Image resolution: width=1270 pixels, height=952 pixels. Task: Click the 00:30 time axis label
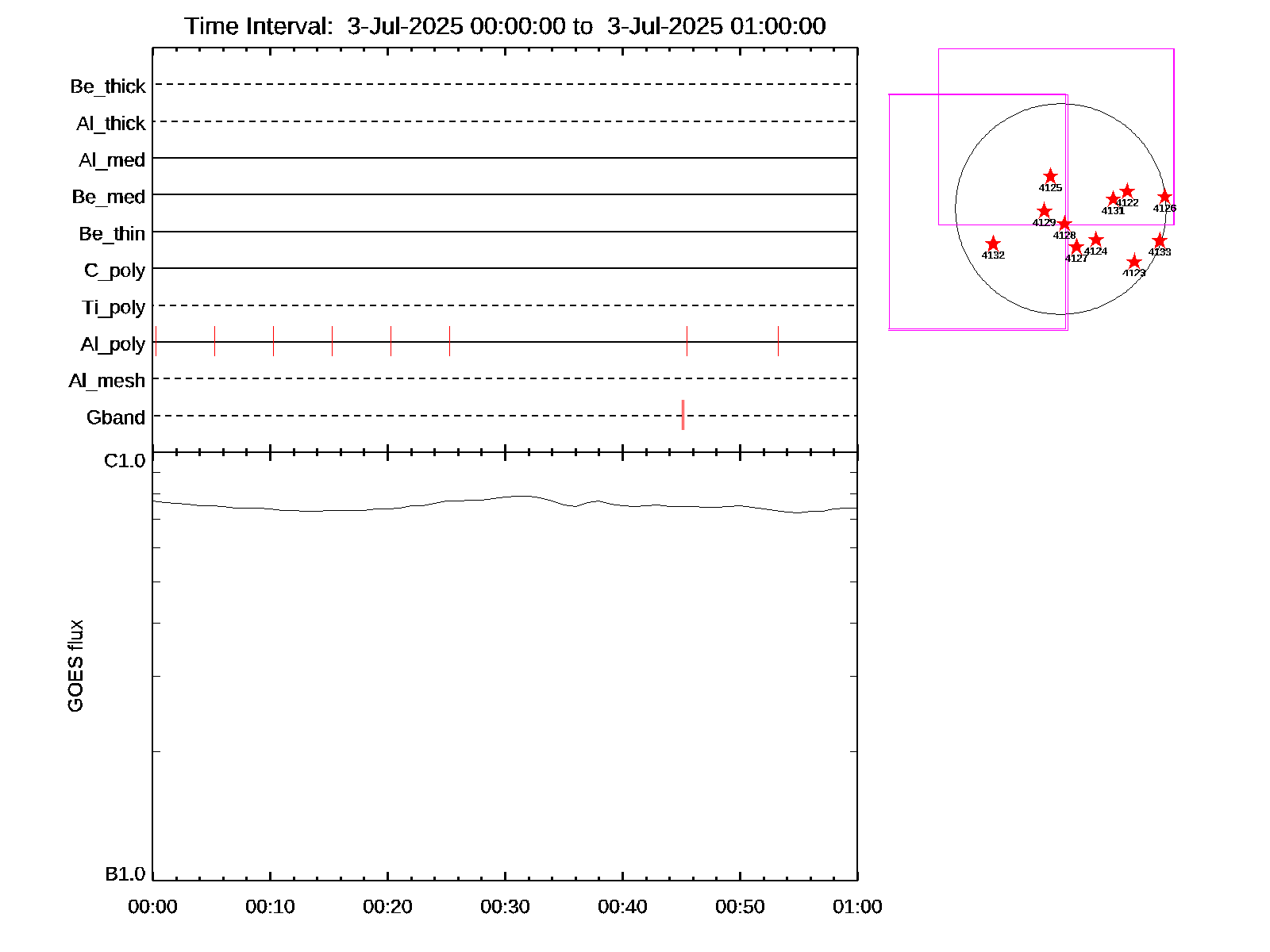(x=505, y=907)
